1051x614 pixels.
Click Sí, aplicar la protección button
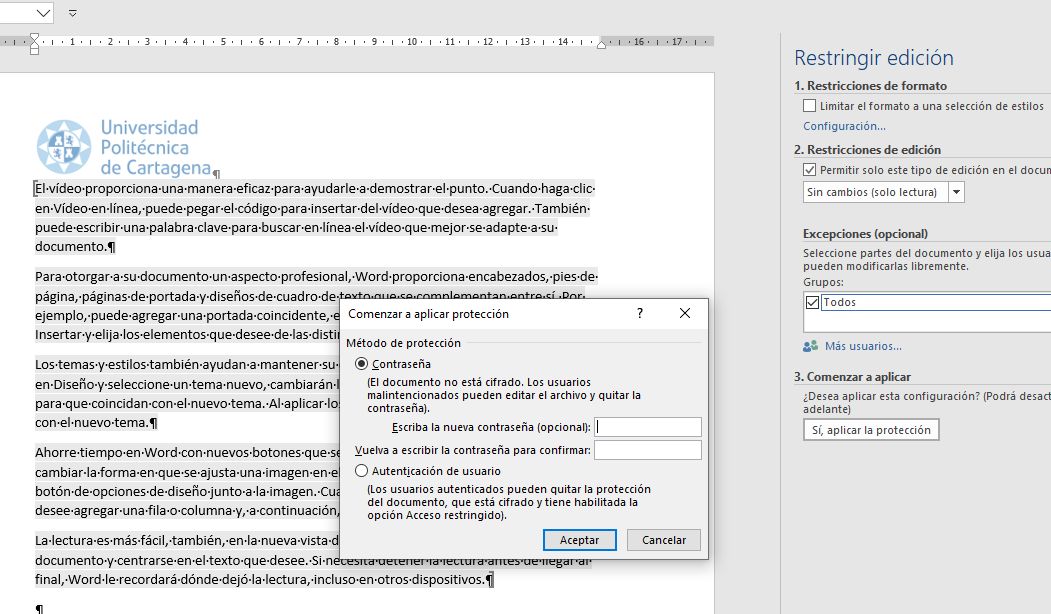point(871,430)
